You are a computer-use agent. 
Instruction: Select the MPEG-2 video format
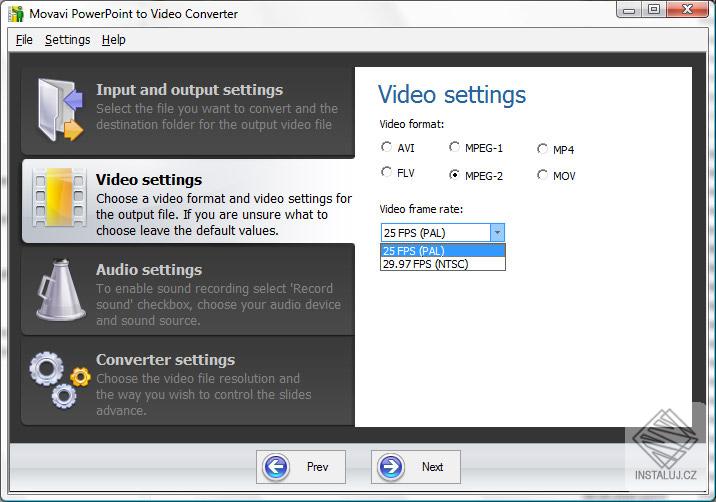click(x=454, y=175)
